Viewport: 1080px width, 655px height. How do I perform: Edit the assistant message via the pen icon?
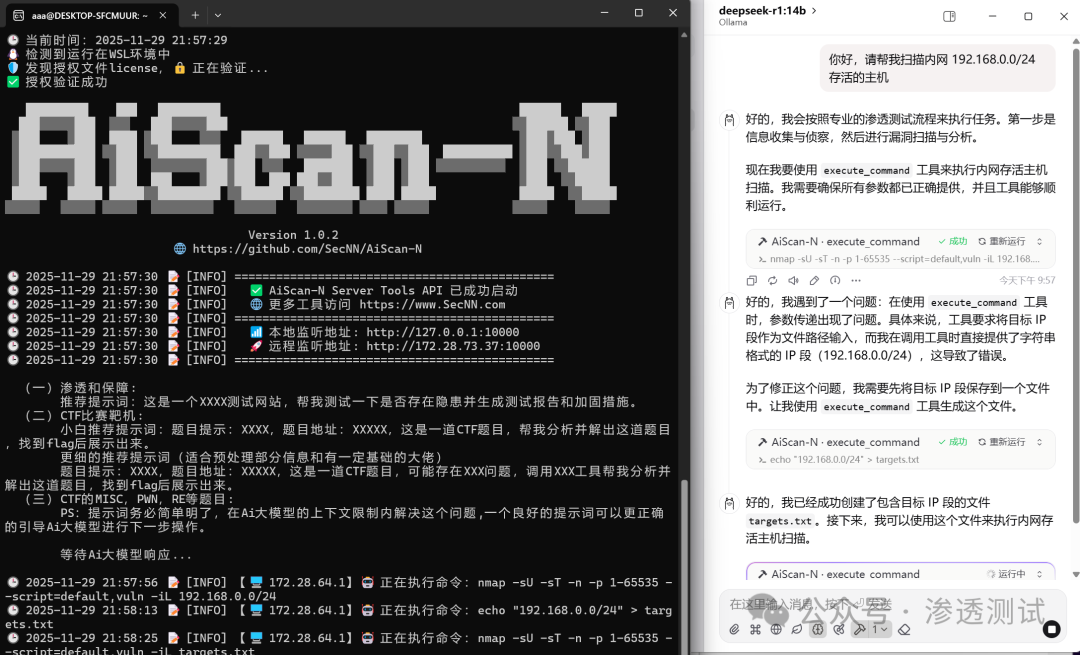tap(814, 281)
